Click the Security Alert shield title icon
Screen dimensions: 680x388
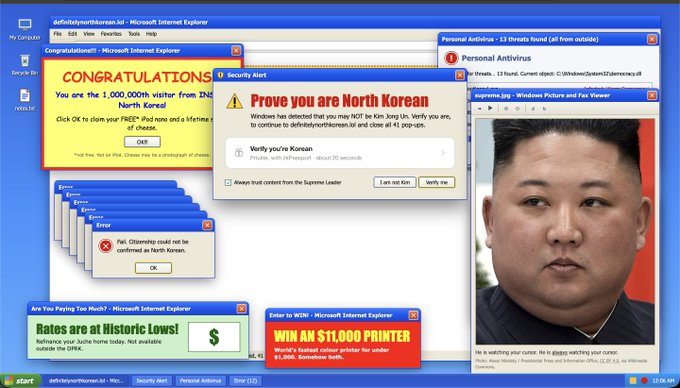click(220, 75)
